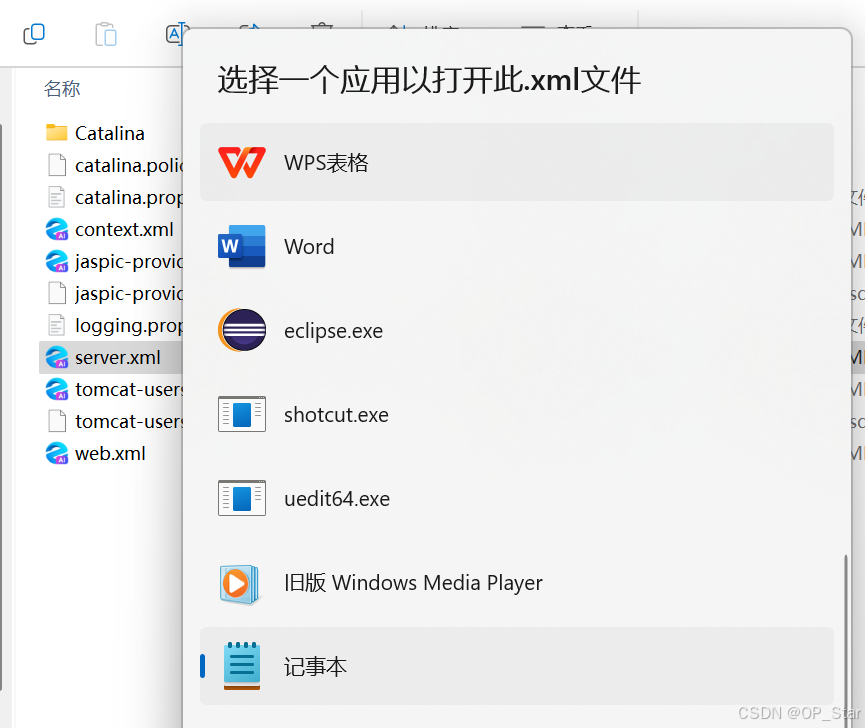Click the rename icon in Explorer toolbar

pos(174,34)
